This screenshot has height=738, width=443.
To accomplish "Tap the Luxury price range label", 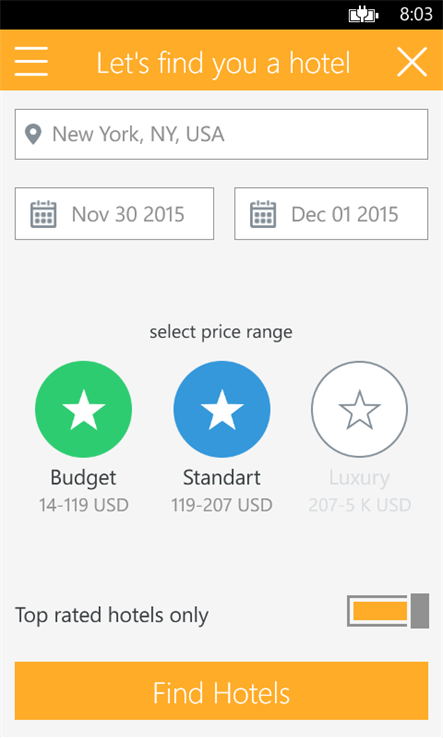I will (x=359, y=478).
